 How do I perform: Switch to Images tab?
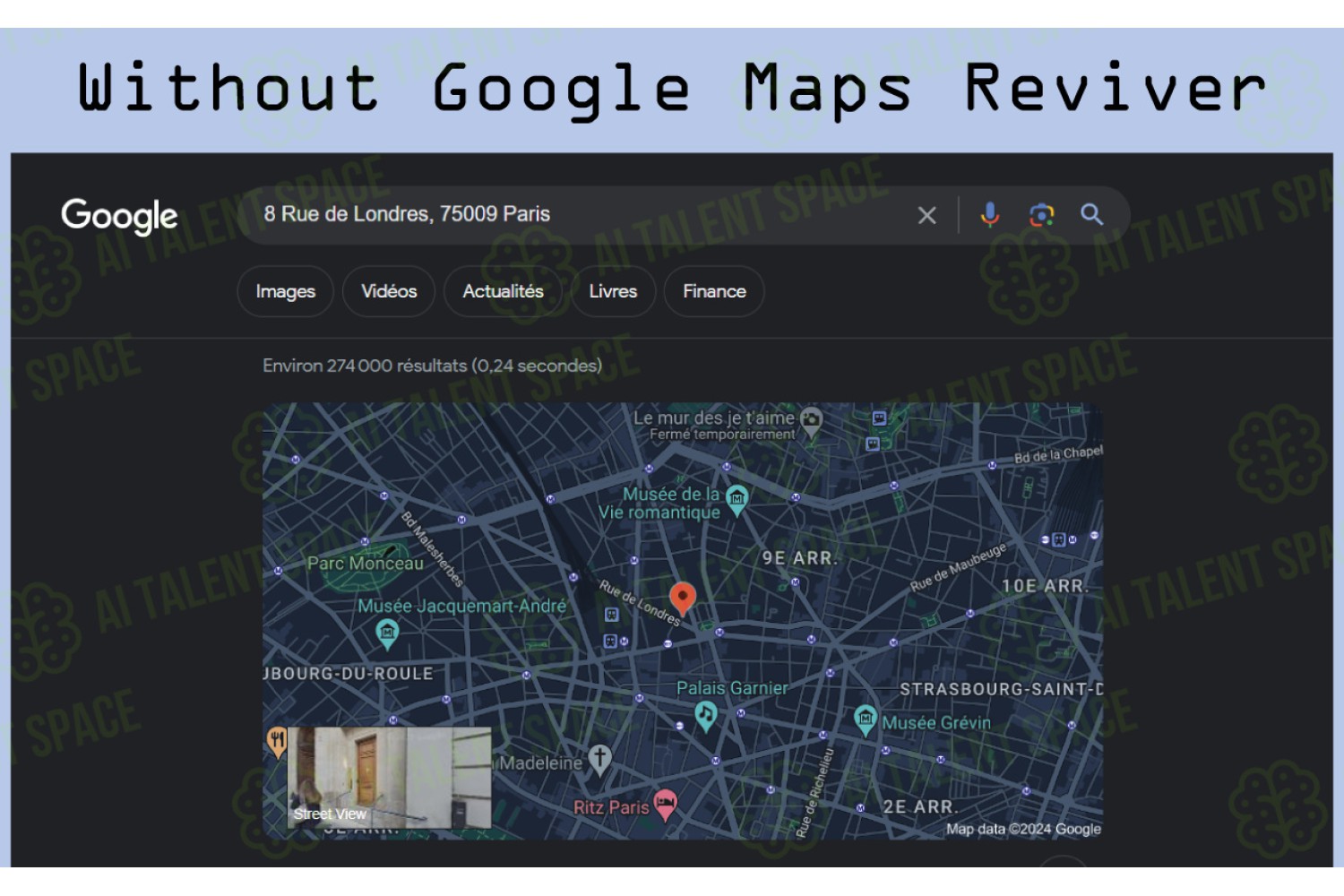pos(285,291)
